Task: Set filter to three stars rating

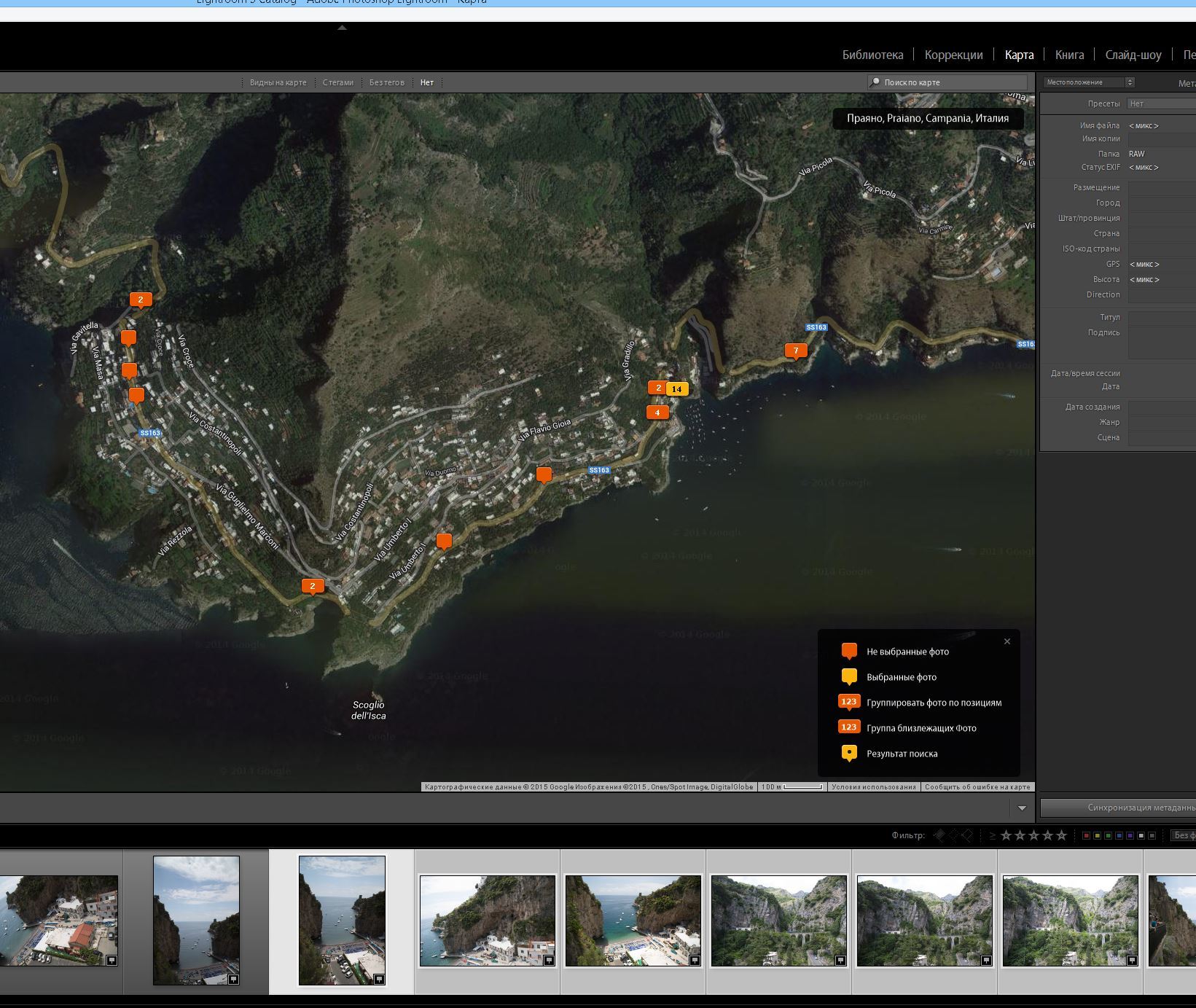Action: point(1034,835)
